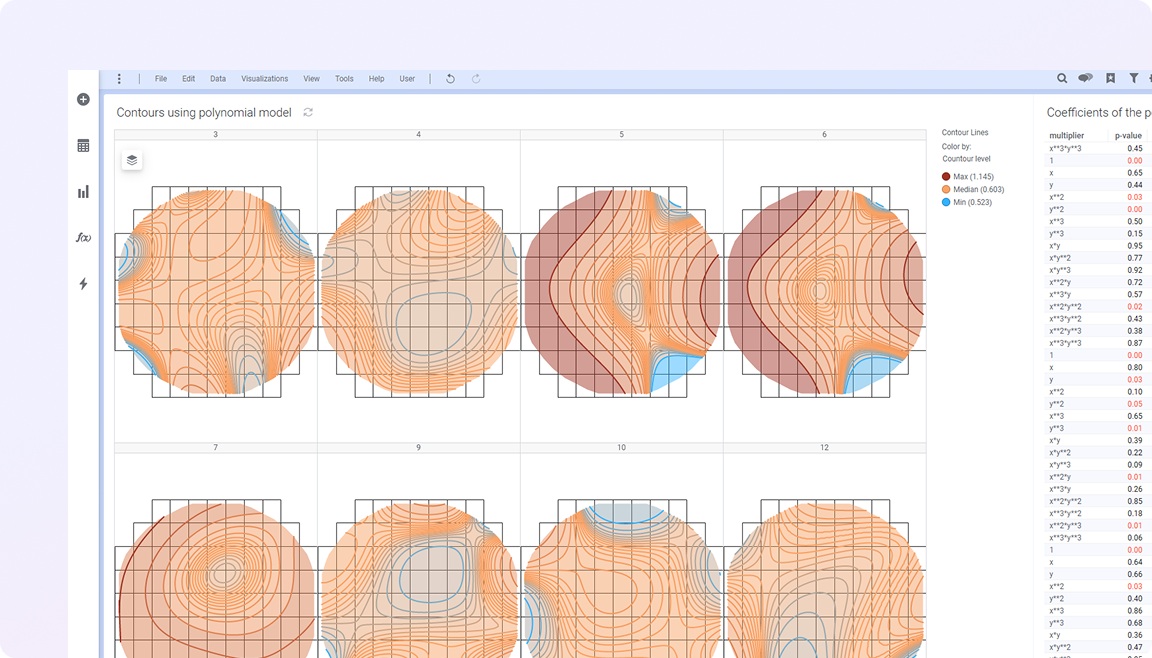Open the three-dot main menu
Image resolution: width=1152 pixels, height=658 pixels.
(x=119, y=79)
